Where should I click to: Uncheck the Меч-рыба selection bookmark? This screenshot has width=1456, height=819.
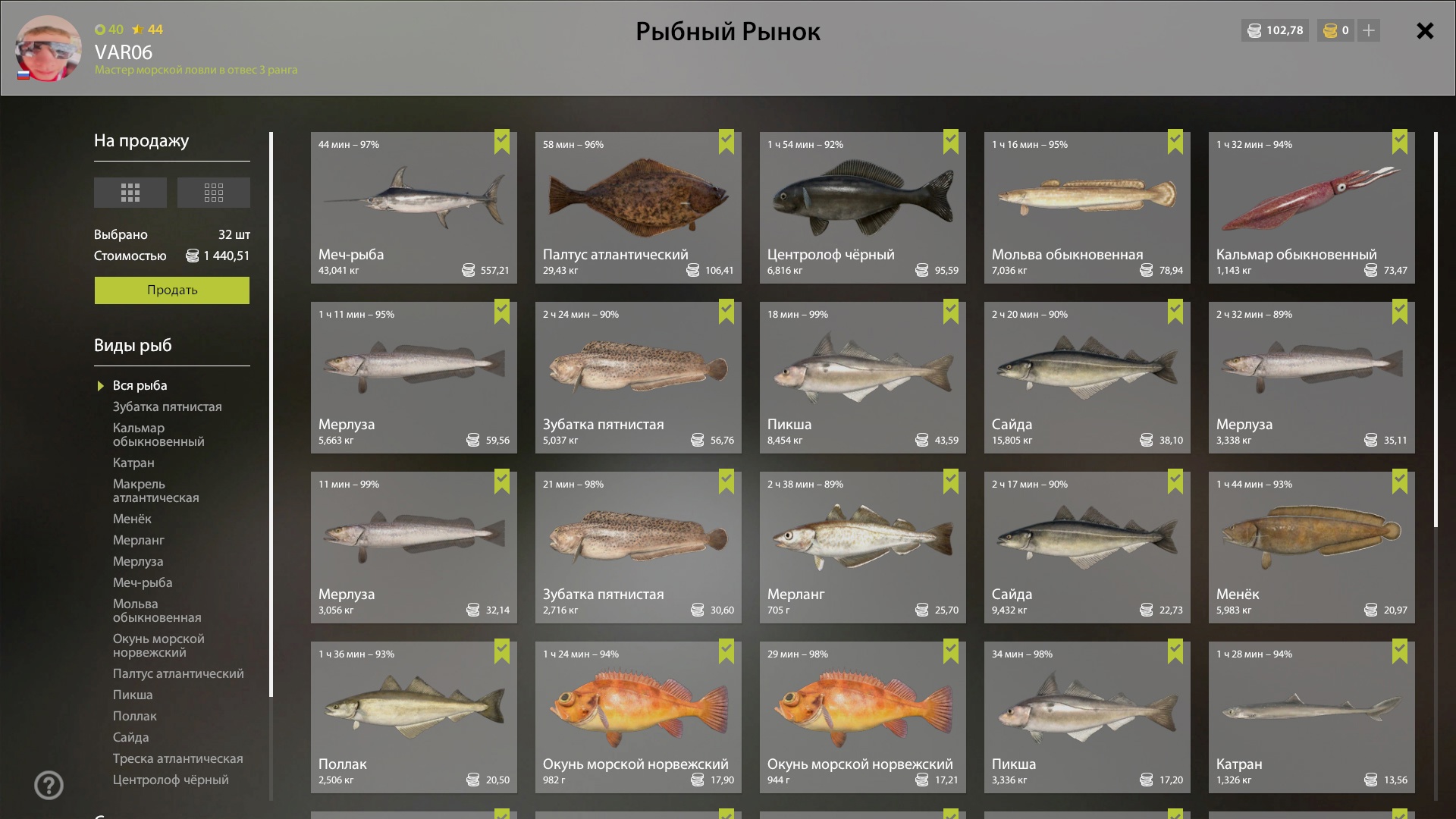pos(502,142)
